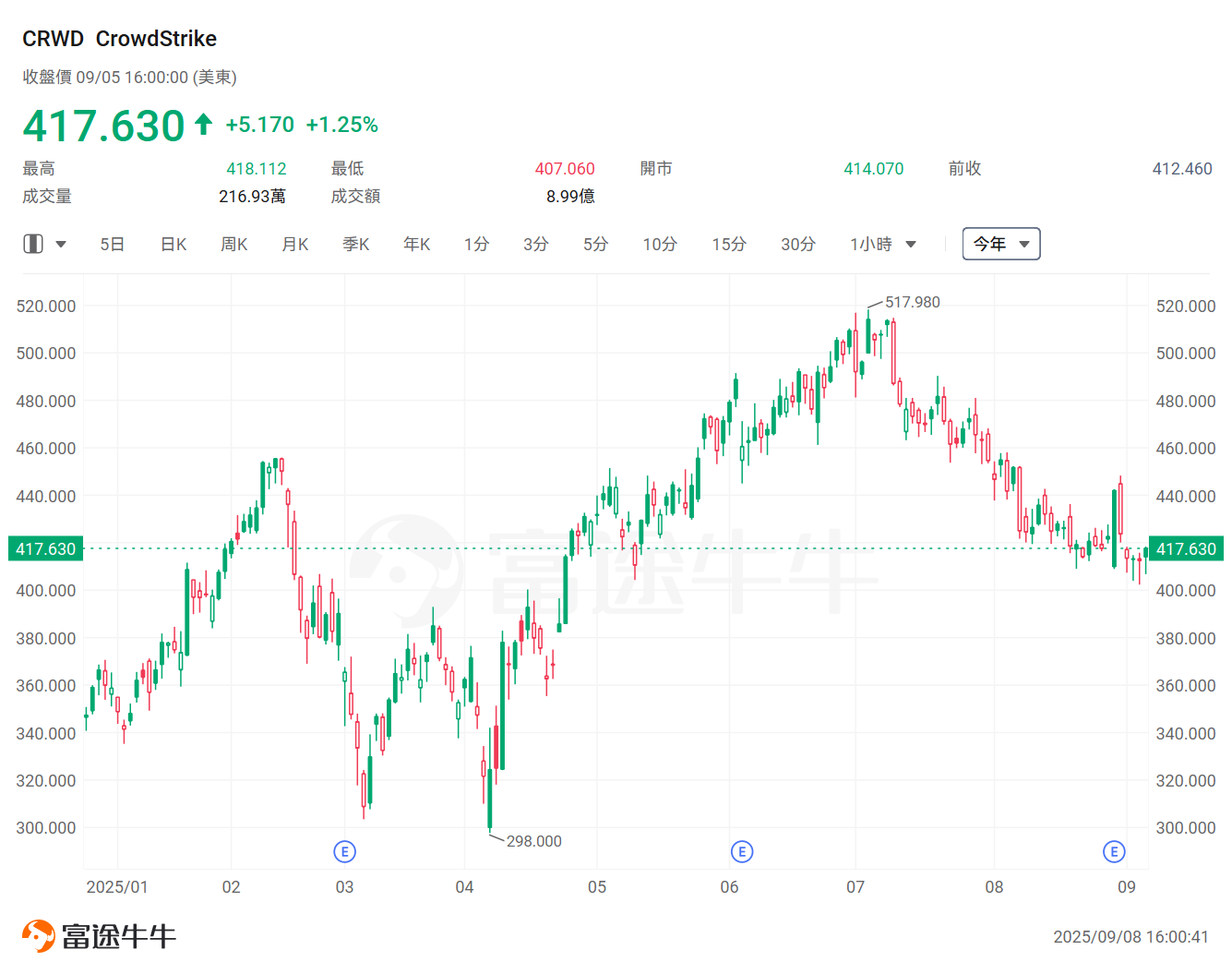Viewport: 1232px width, 974px height.
Task: Select the 1分 one-minute interval
Action: click(x=476, y=243)
